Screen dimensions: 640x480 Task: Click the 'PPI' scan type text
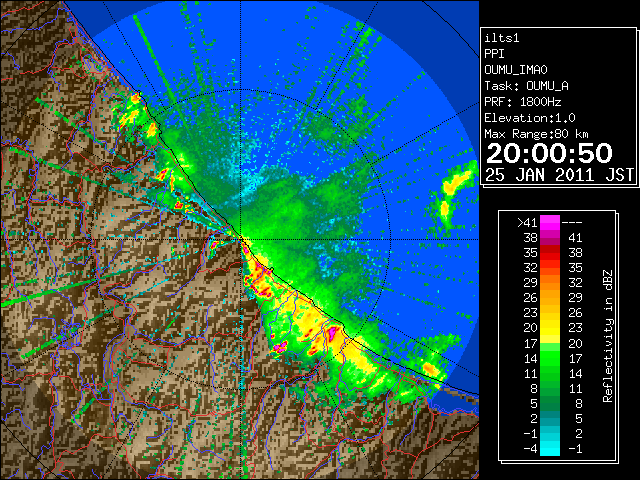click(494, 54)
